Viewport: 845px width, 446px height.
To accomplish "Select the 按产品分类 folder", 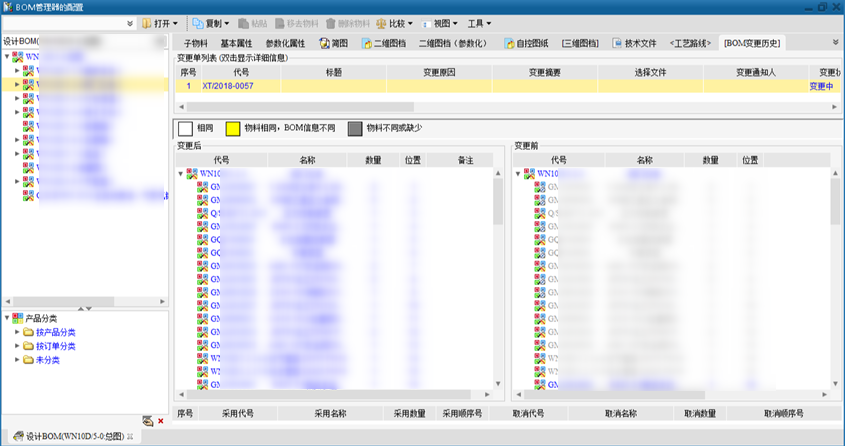I will click(56, 332).
